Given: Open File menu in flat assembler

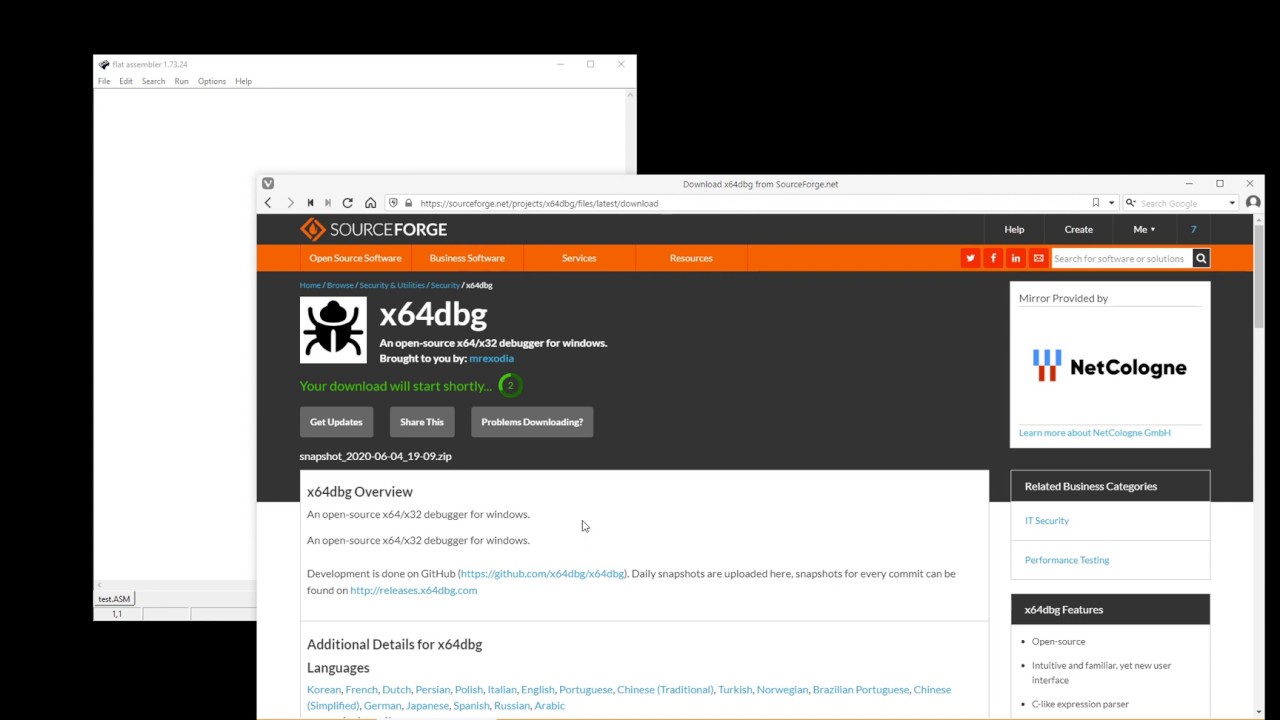Looking at the screenshot, I should [104, 81].
